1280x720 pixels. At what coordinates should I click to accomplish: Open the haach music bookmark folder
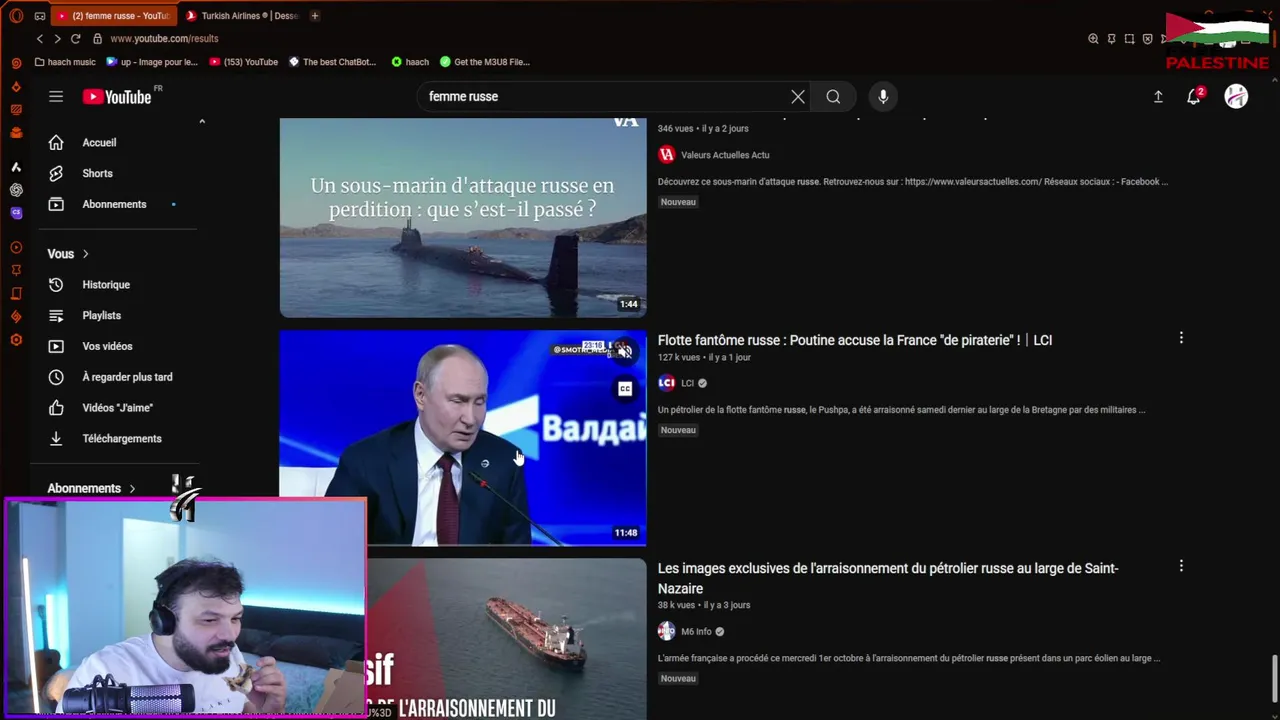[65, 62]
